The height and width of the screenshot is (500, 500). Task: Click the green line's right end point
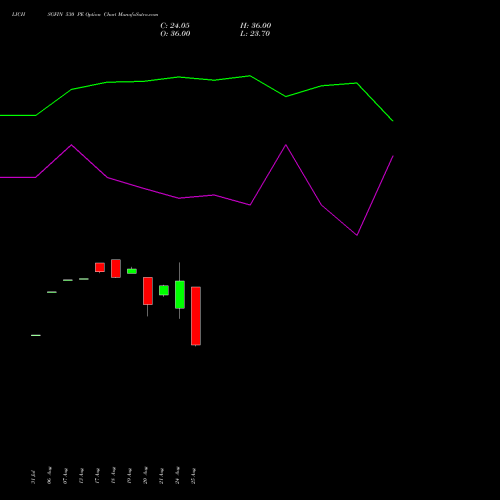click(x=393, y=121)
